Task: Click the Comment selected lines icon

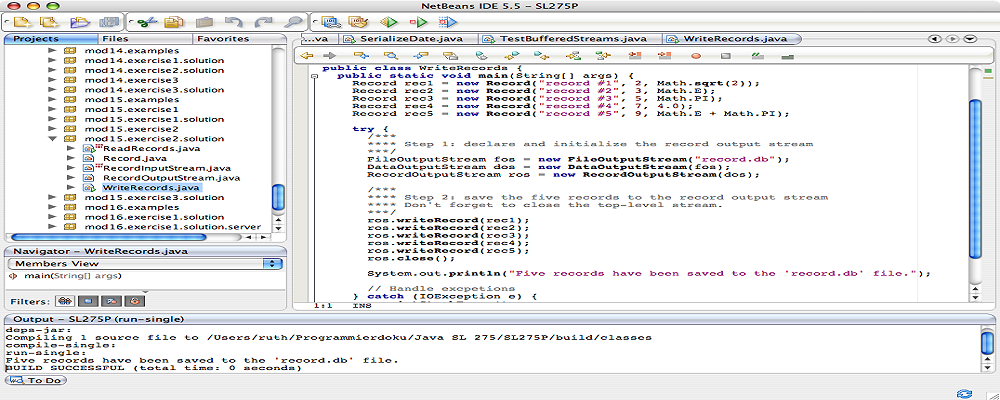Action: tap(757, 56)
